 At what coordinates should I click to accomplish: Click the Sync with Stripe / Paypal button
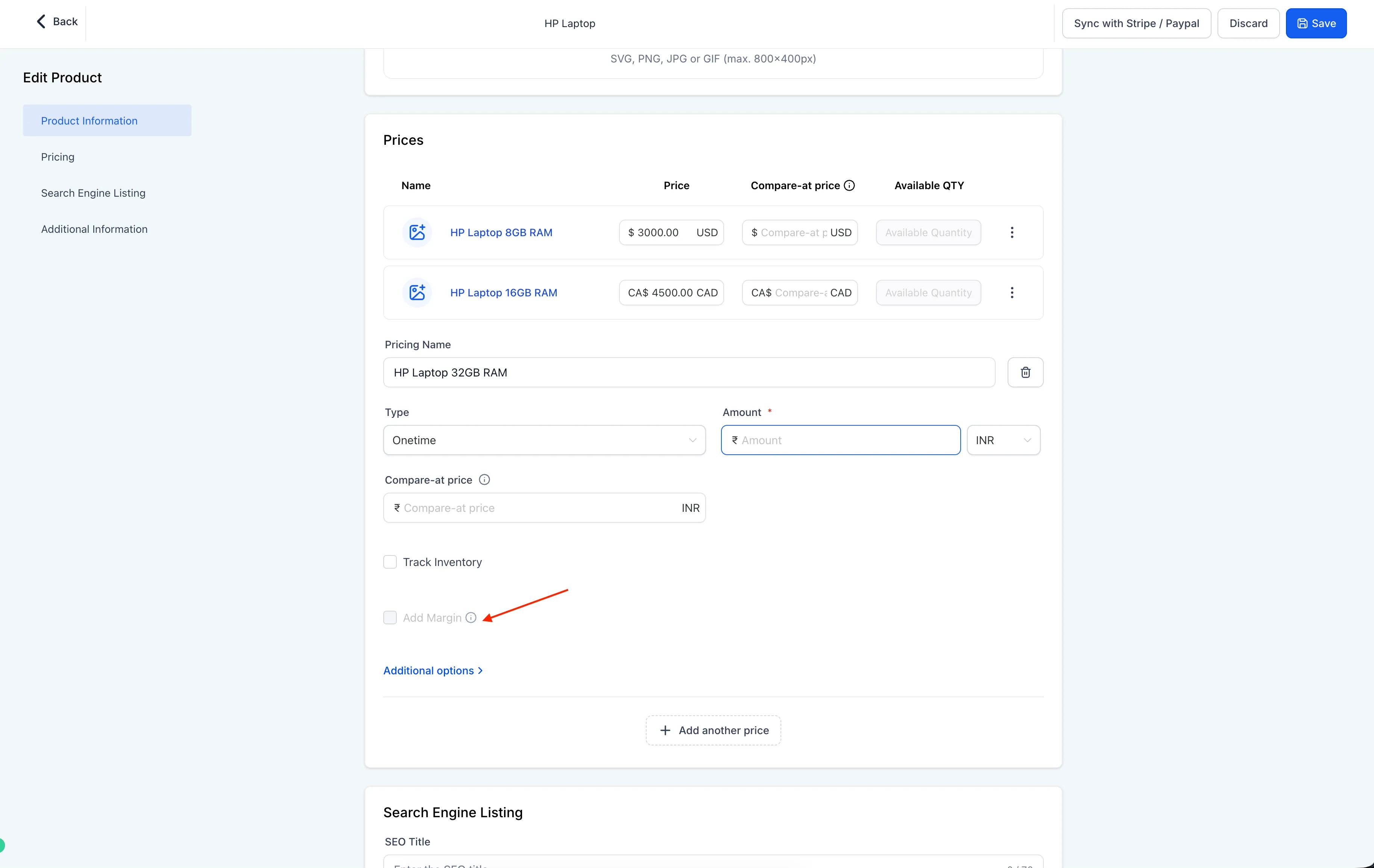click(1136, 23)
